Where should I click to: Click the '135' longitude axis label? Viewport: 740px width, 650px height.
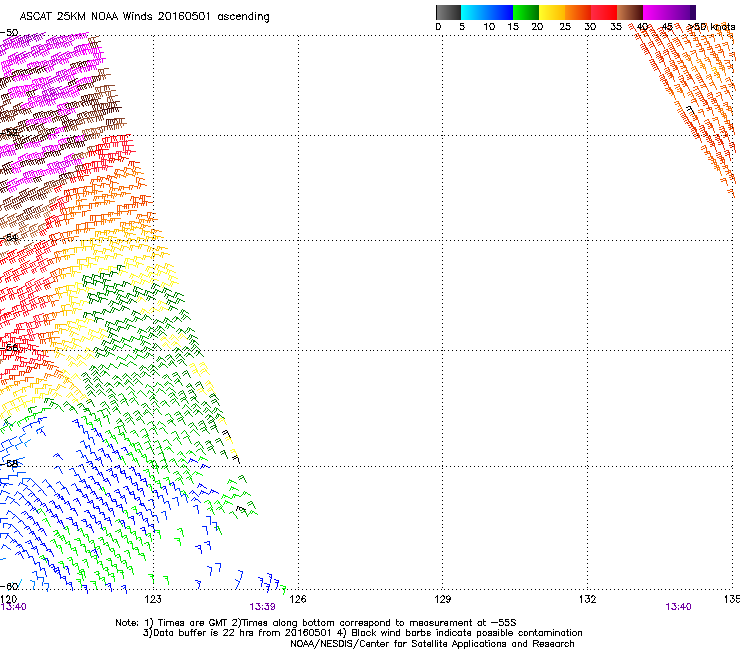point(732,599)
